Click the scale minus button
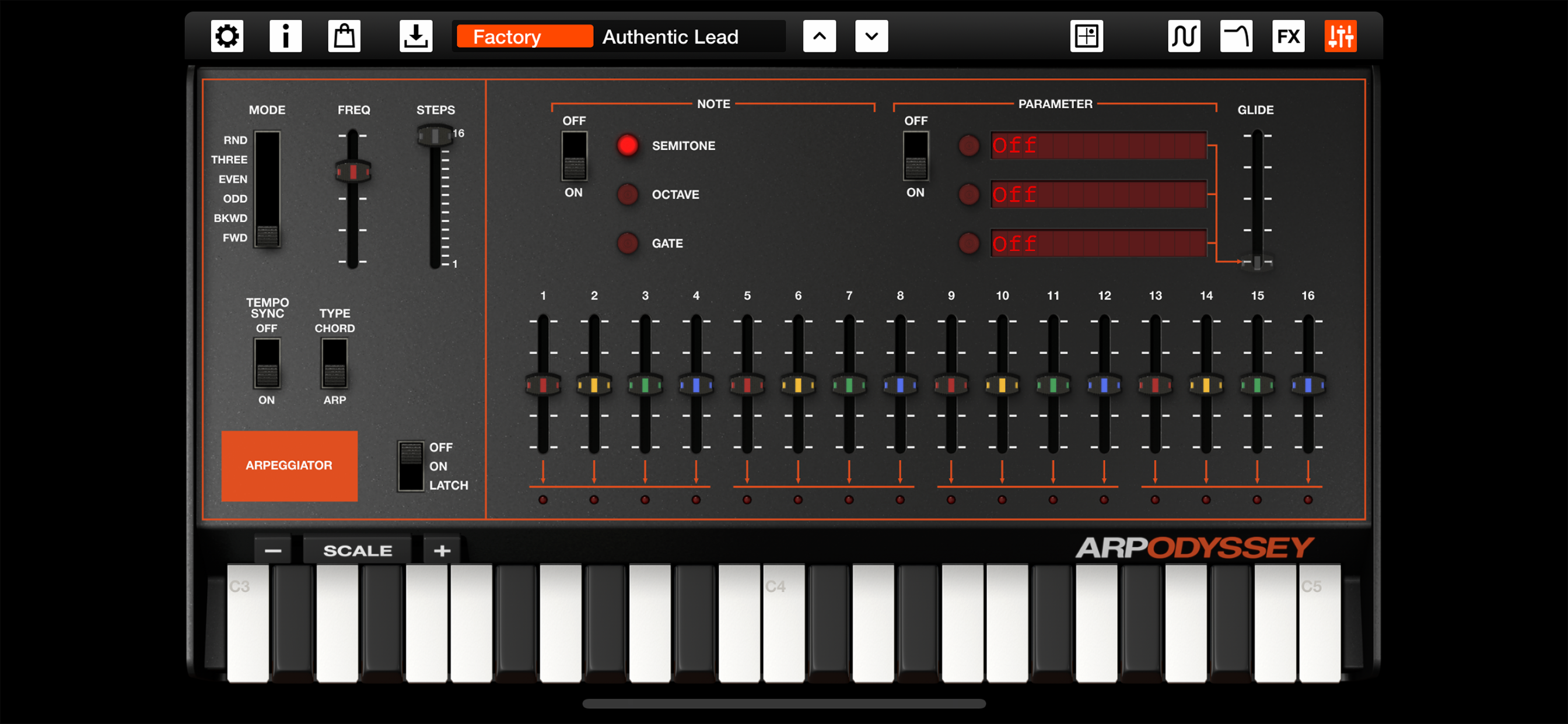This screenshot has height=724, width=1568. click(274, 551)
